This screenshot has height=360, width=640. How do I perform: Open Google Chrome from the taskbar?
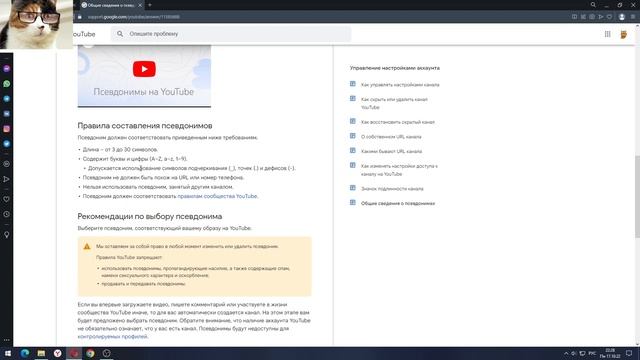(90, 353)
